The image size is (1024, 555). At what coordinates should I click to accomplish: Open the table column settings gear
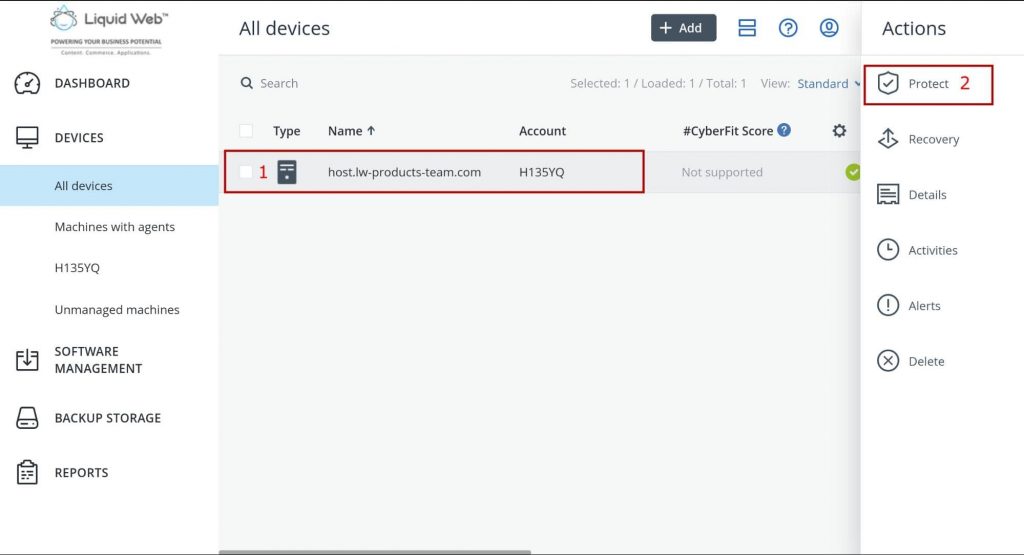[x=839, y=131]
